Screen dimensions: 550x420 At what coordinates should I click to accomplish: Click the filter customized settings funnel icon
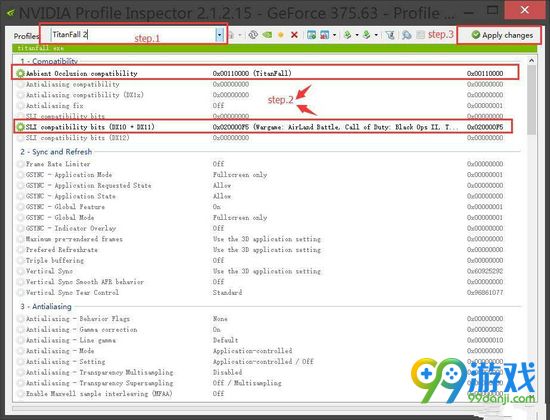(390, 35)
